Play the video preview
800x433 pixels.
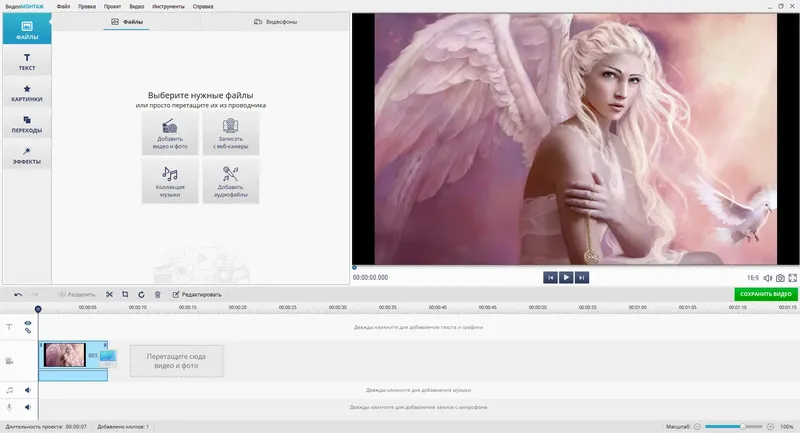[566, 277]
